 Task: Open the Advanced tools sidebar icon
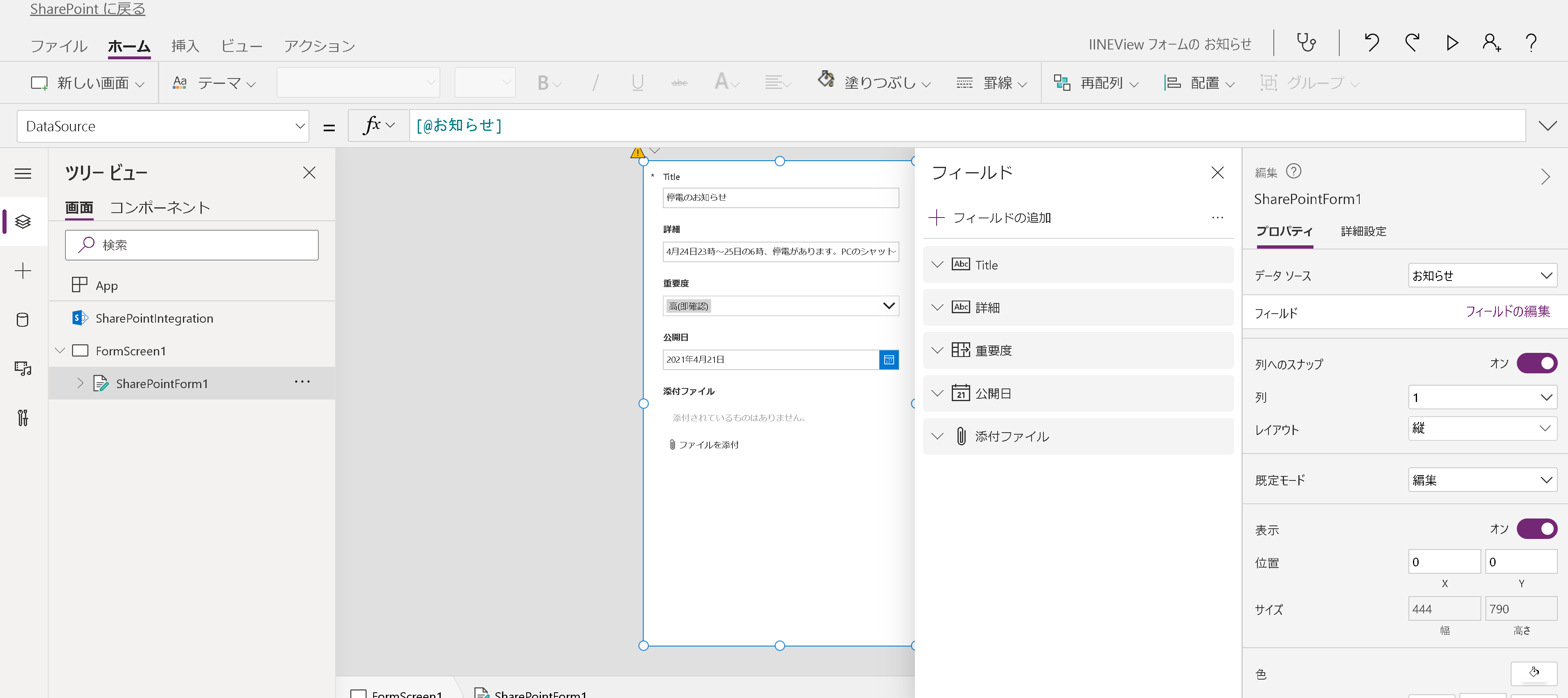pyautogui.click(x=23, y=418)
